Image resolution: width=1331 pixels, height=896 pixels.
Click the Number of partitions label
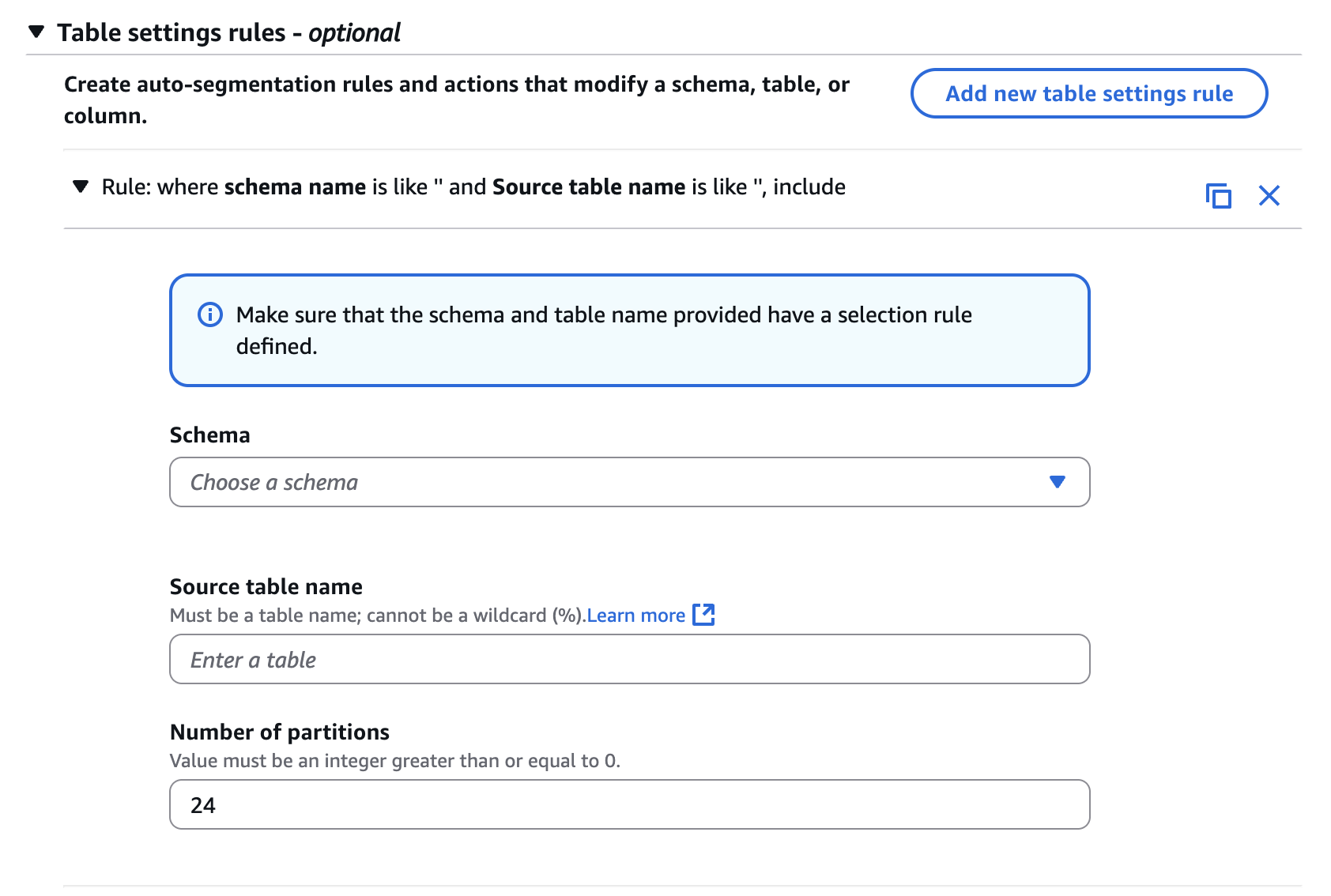[279, 732]
